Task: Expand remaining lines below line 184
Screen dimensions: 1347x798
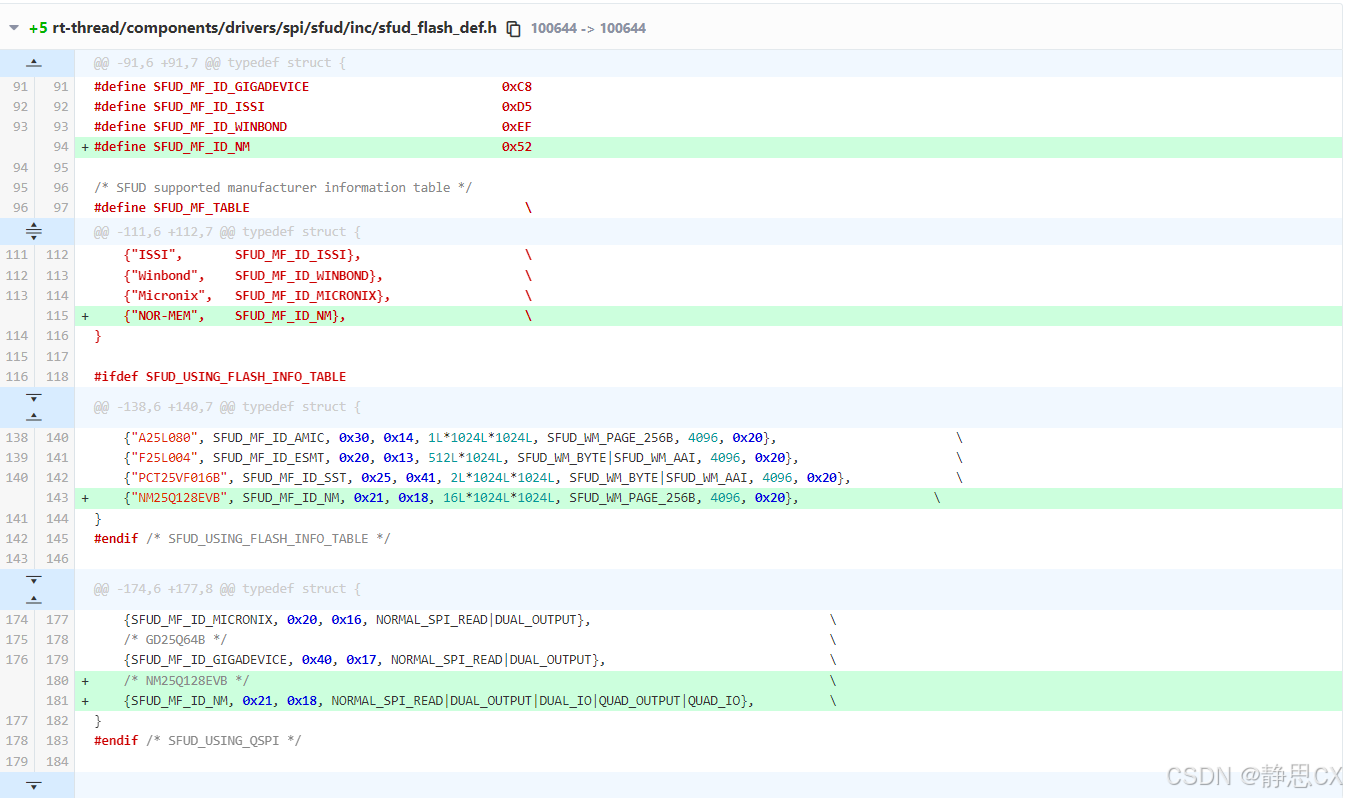Action: pos(33,786)
